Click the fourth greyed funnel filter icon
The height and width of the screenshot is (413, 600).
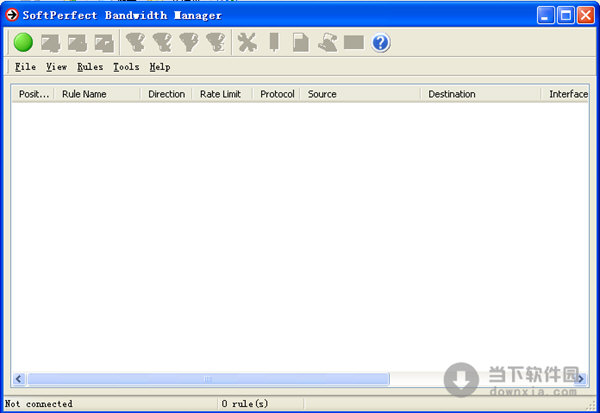(216, 42)
